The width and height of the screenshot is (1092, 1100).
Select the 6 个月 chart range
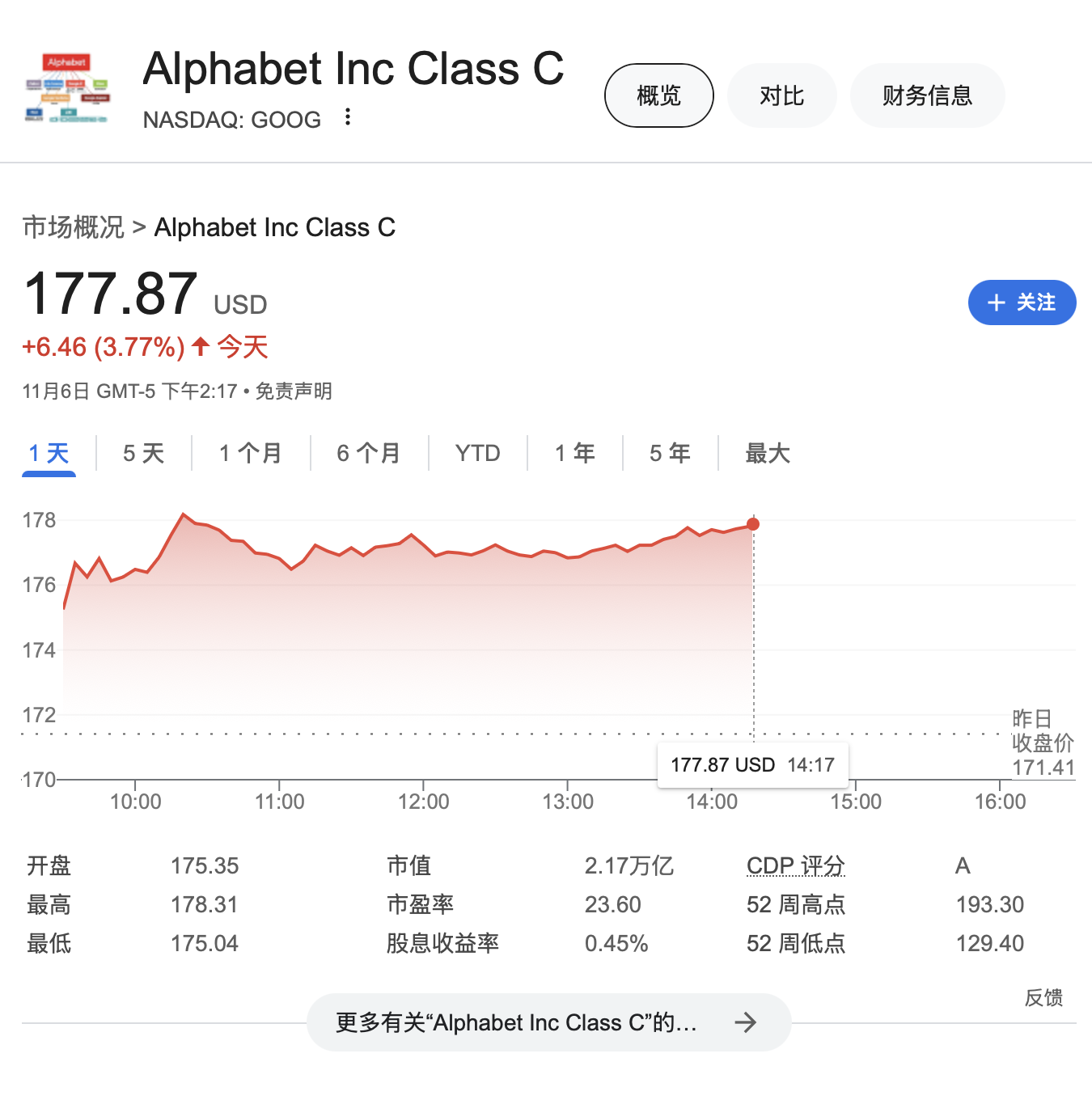pos(368,453)
